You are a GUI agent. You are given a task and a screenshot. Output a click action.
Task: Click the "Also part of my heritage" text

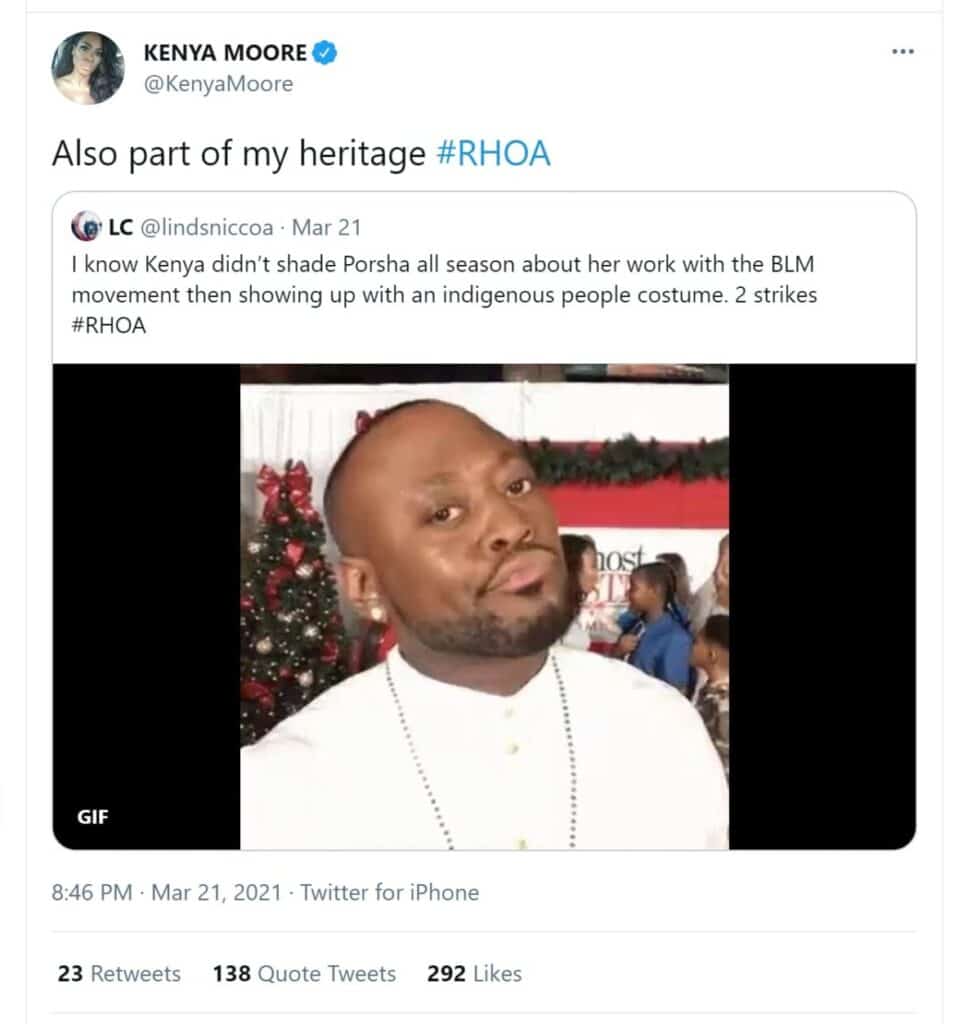(238, 155)
